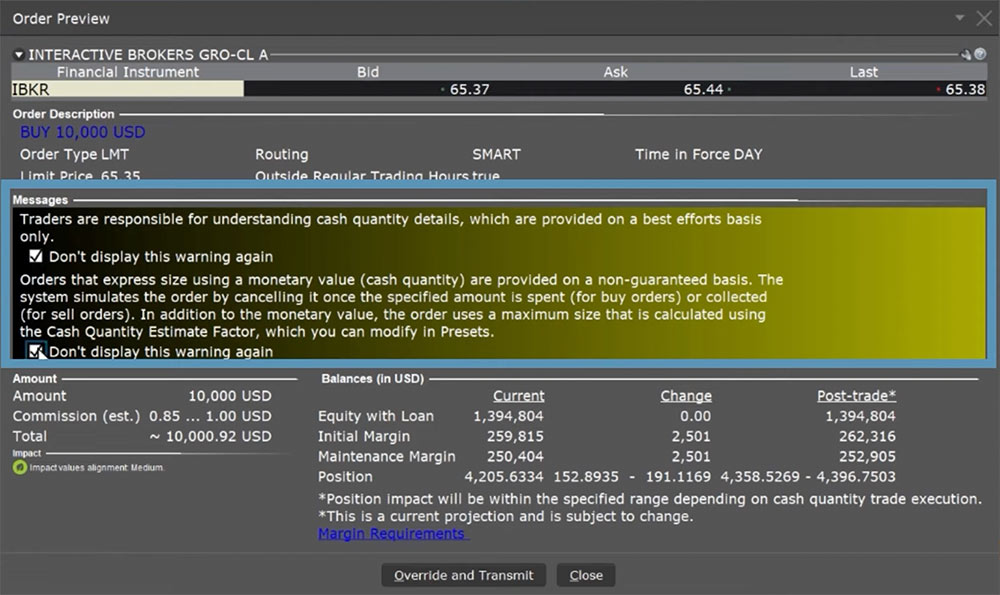Click the Last column header

click(x=864, y=72)
